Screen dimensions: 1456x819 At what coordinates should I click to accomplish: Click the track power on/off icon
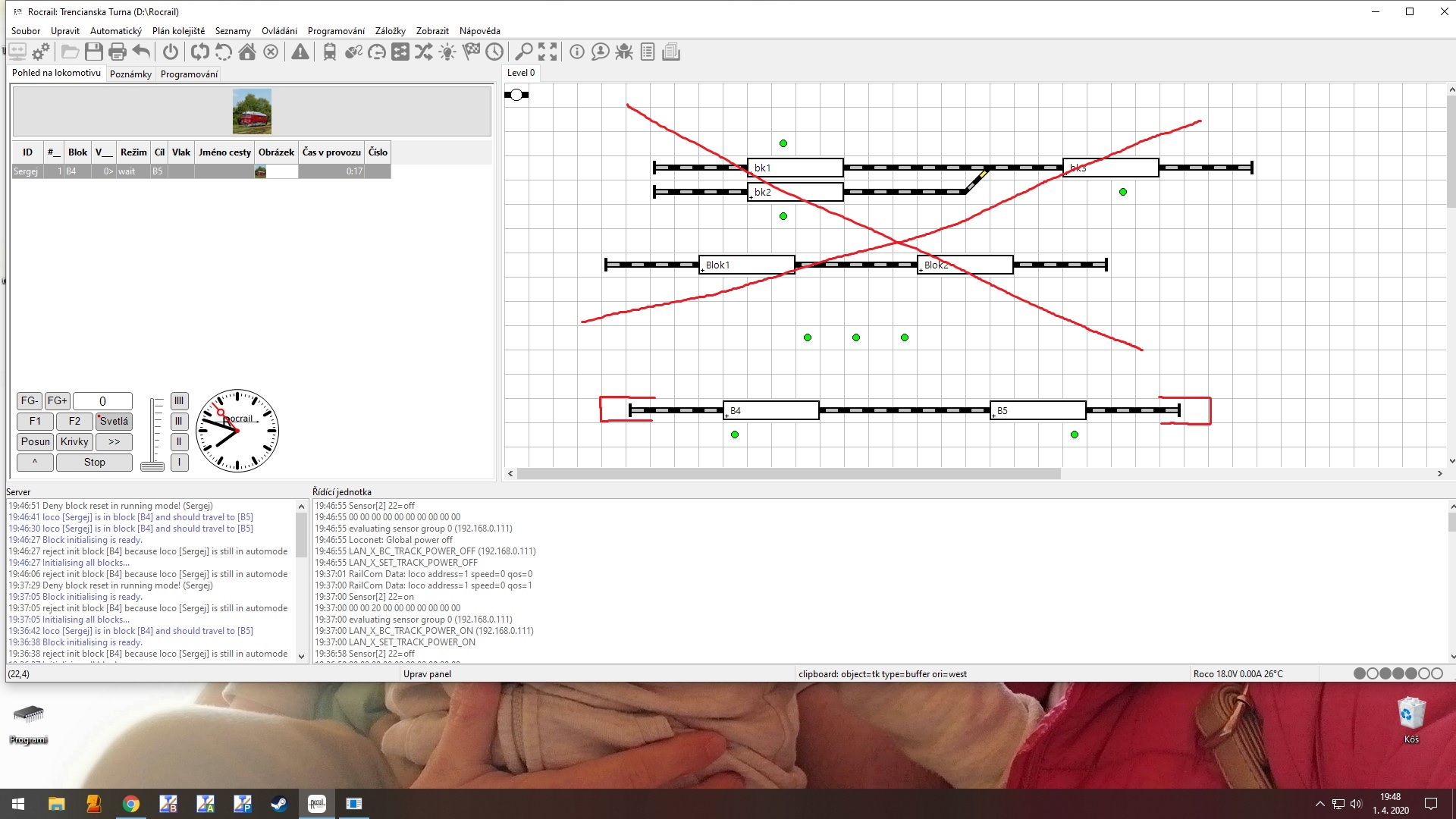[171, 52]
